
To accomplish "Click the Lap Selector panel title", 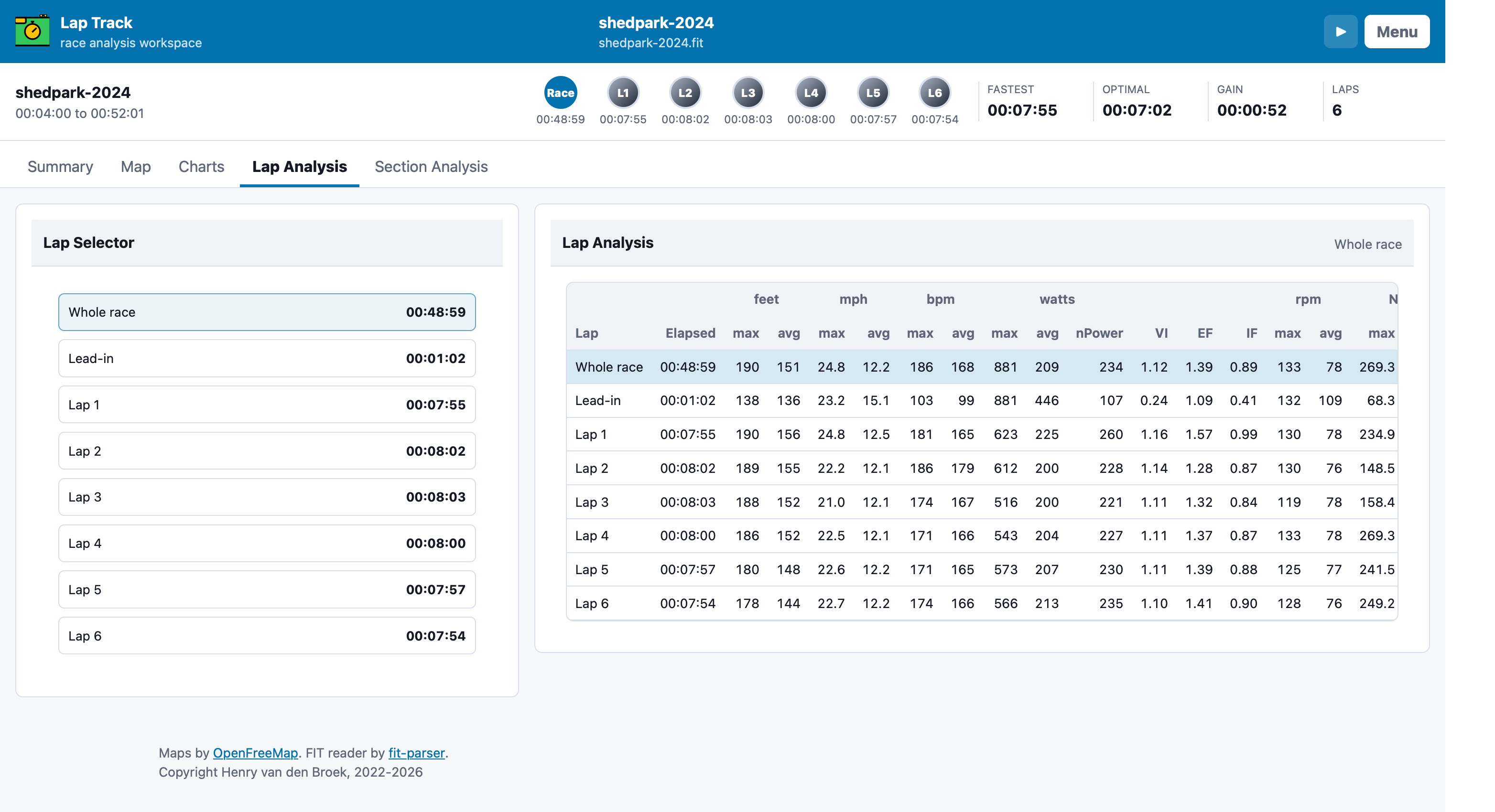I will click(88, 243).
